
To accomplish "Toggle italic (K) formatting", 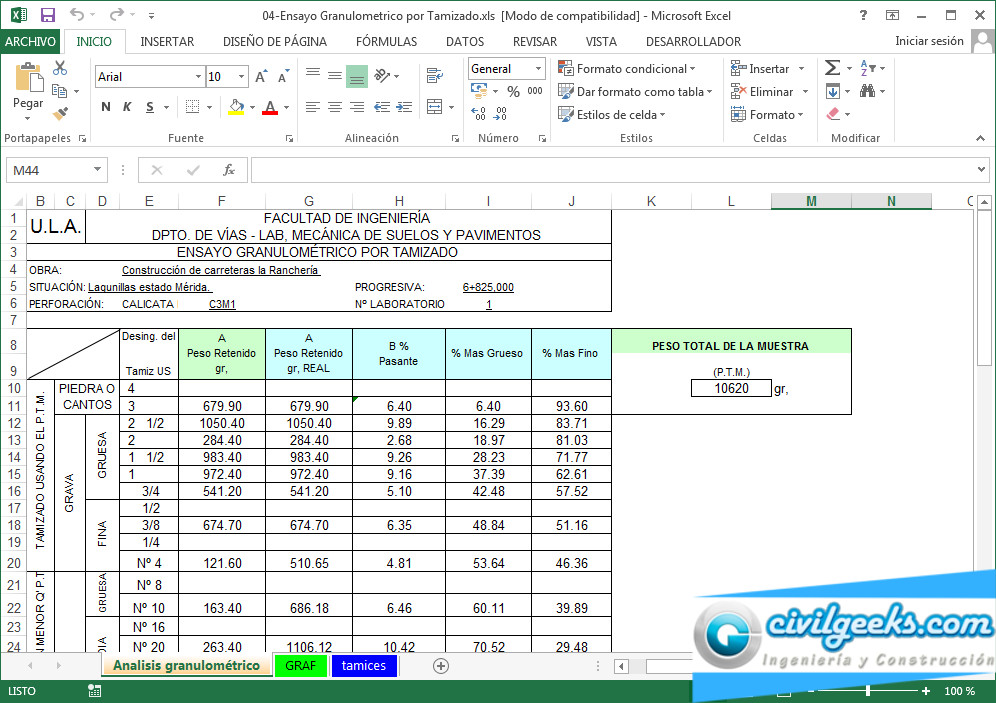I will pos(128,107).
